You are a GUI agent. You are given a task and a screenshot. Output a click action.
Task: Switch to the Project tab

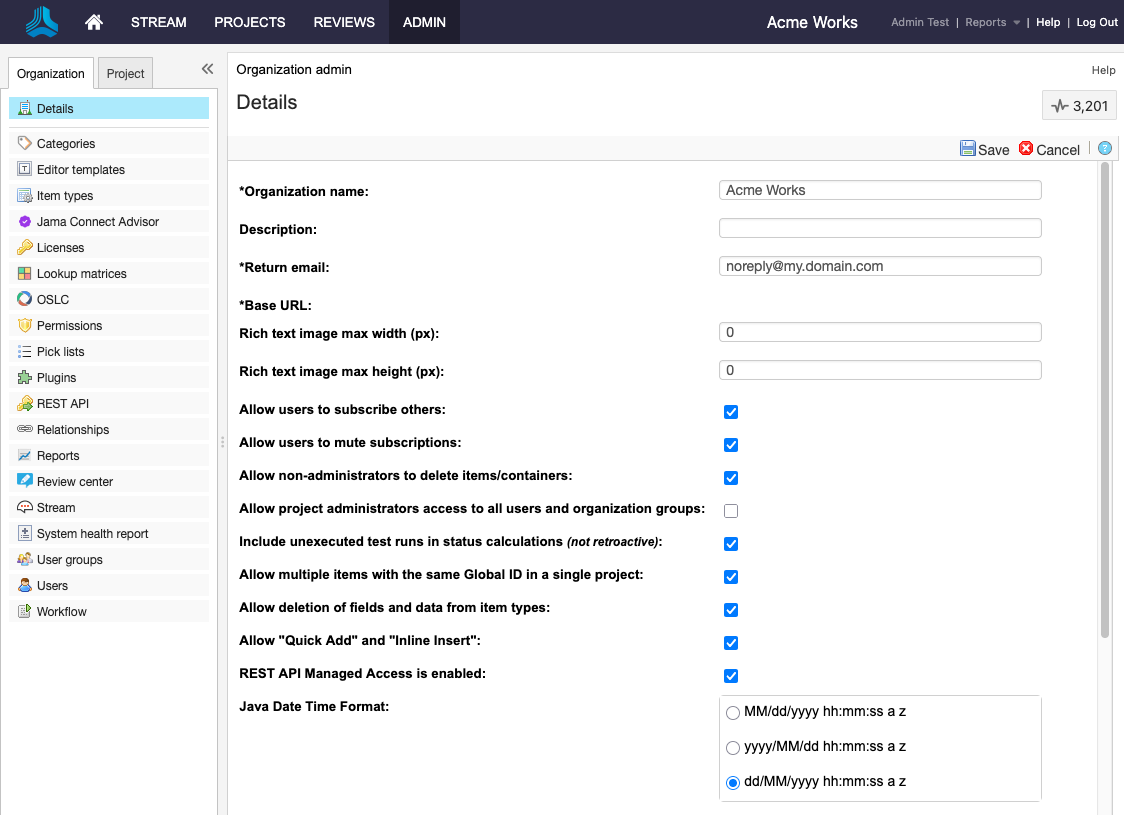[125, 73]
